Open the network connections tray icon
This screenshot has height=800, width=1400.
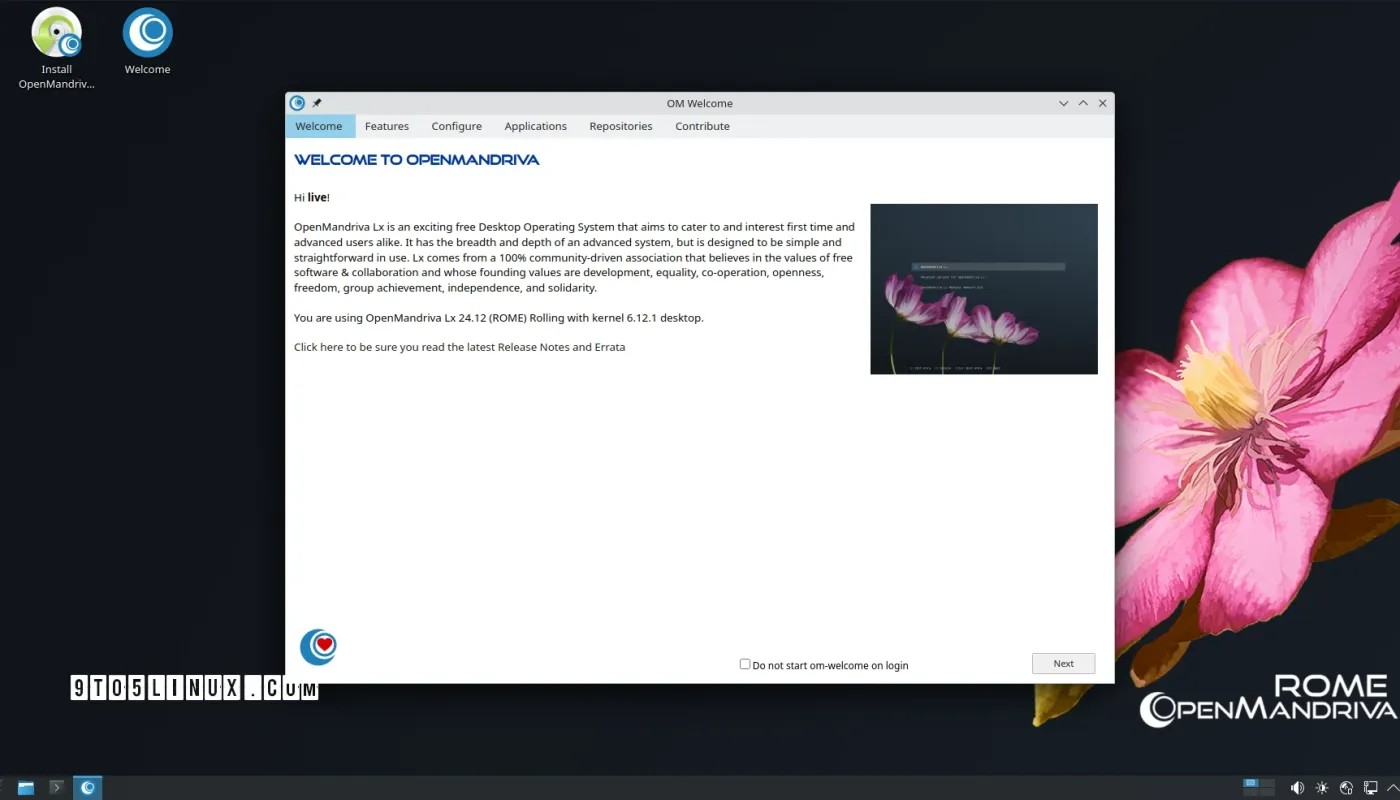click(x=1371, y=788)
